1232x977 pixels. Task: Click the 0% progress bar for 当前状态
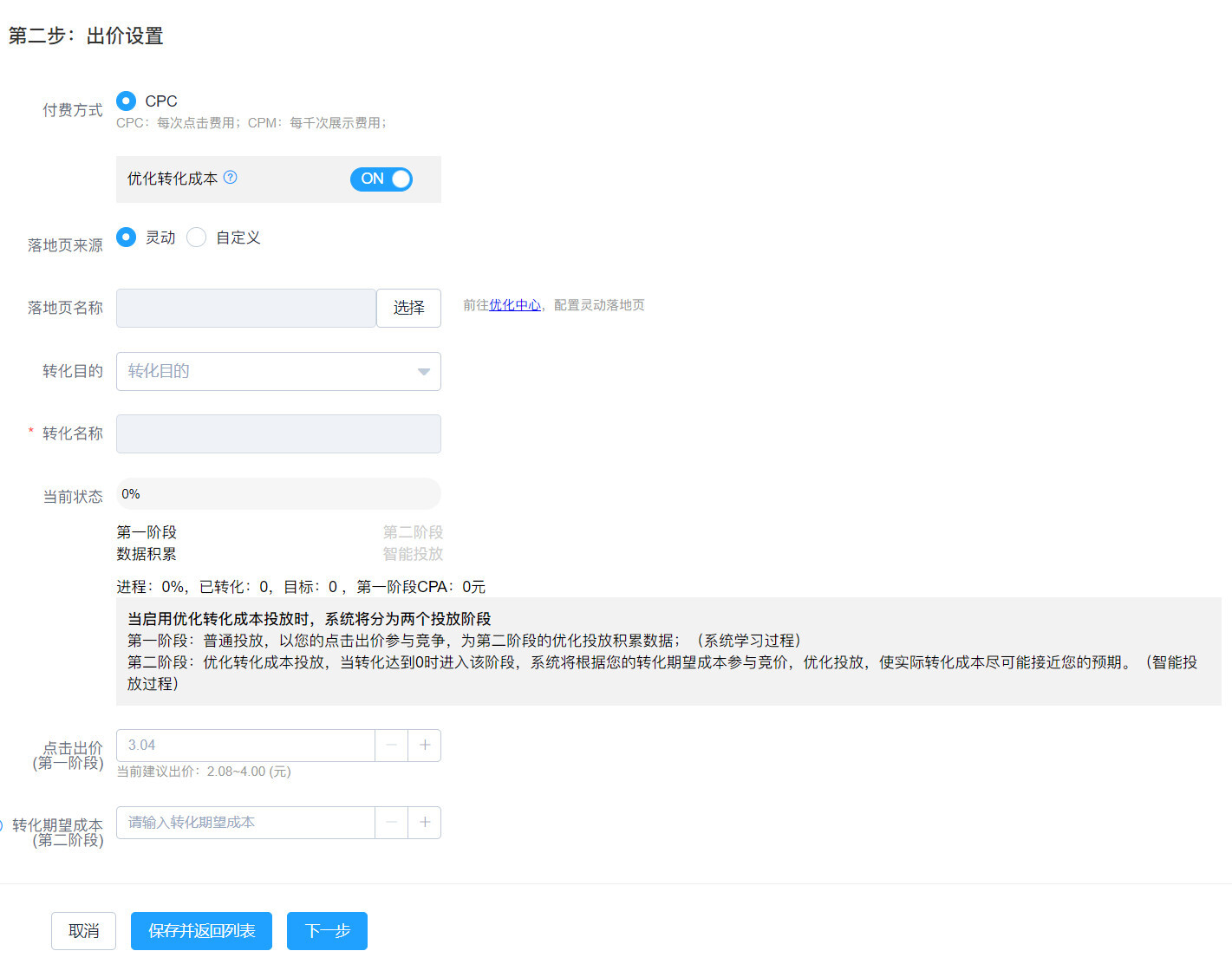278,493
